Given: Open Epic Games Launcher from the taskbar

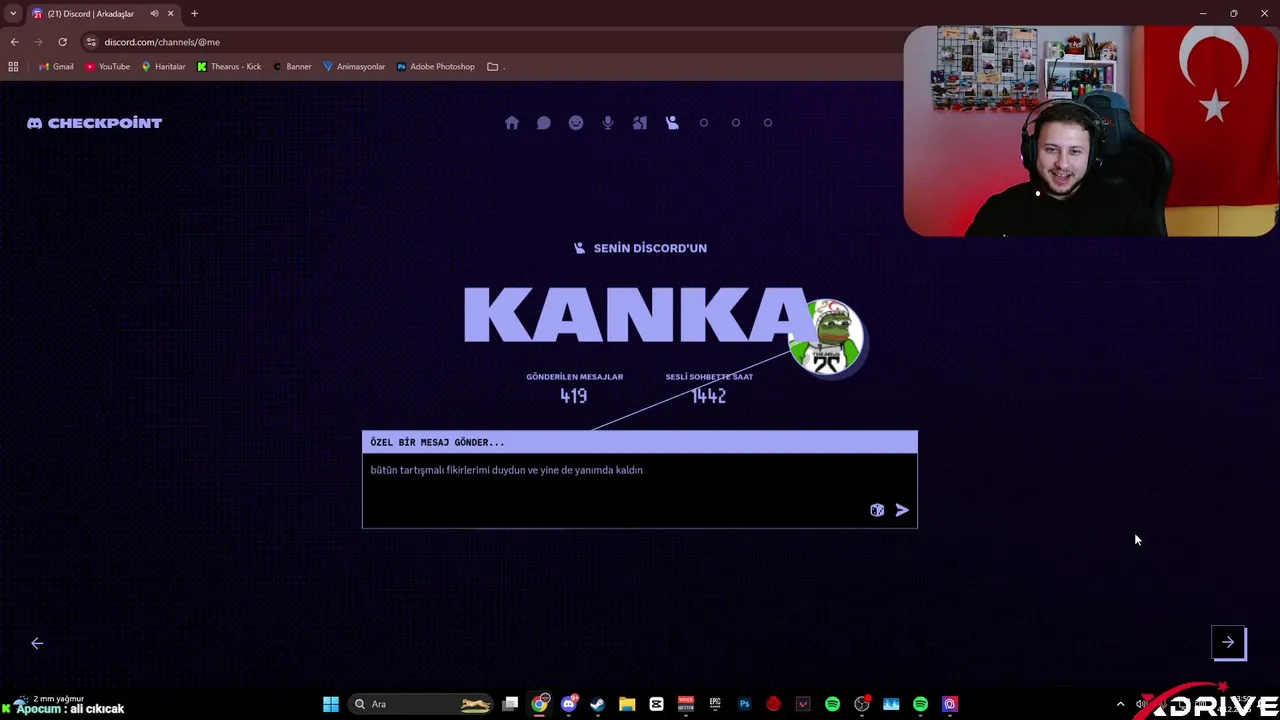Looking at the screenshot, I should (x=715, y=704).
